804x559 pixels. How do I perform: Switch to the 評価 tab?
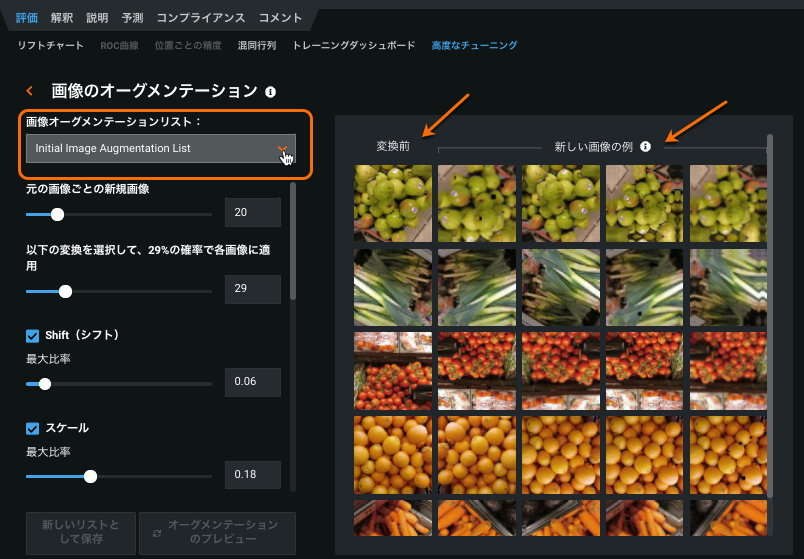(x=27, y=18)
